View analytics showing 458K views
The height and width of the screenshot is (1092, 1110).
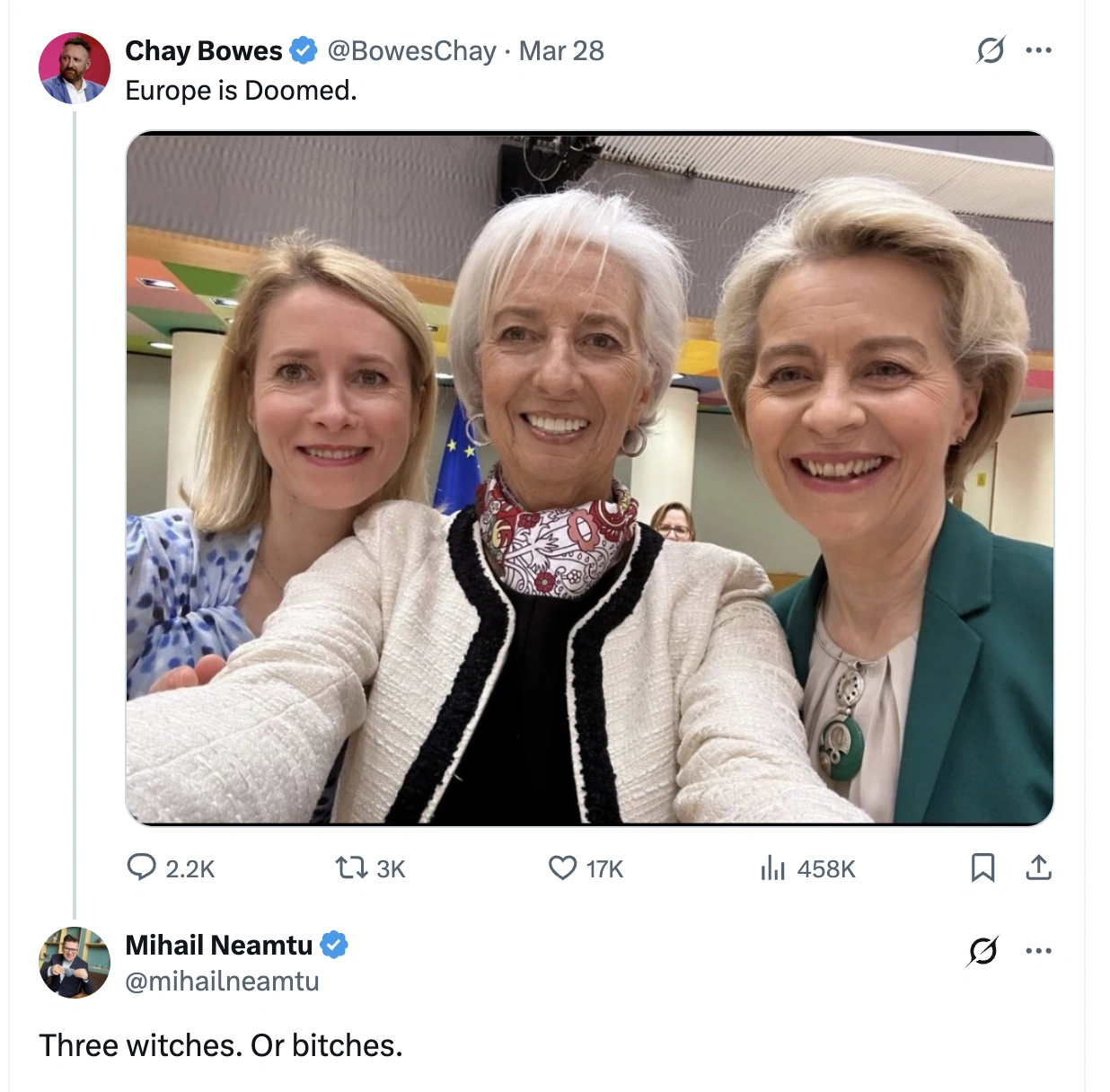tap(772, 867)
